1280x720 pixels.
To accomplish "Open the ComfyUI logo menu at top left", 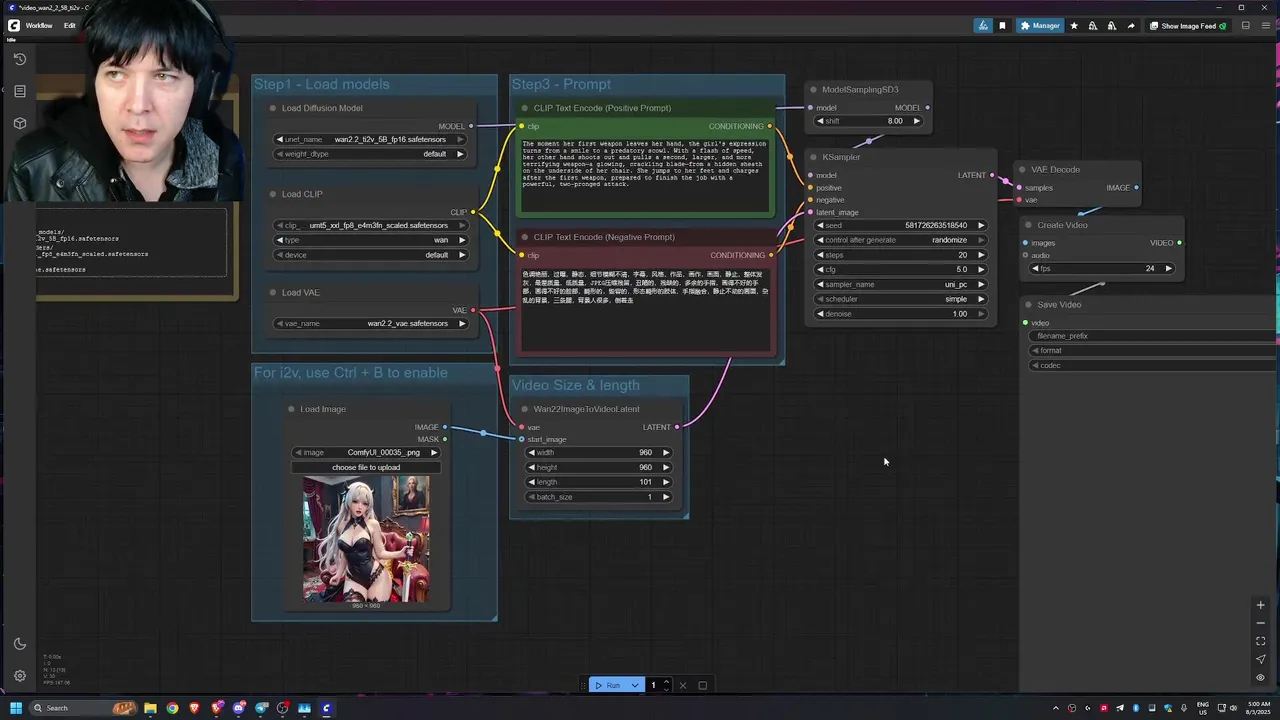I will coord(14,25).
